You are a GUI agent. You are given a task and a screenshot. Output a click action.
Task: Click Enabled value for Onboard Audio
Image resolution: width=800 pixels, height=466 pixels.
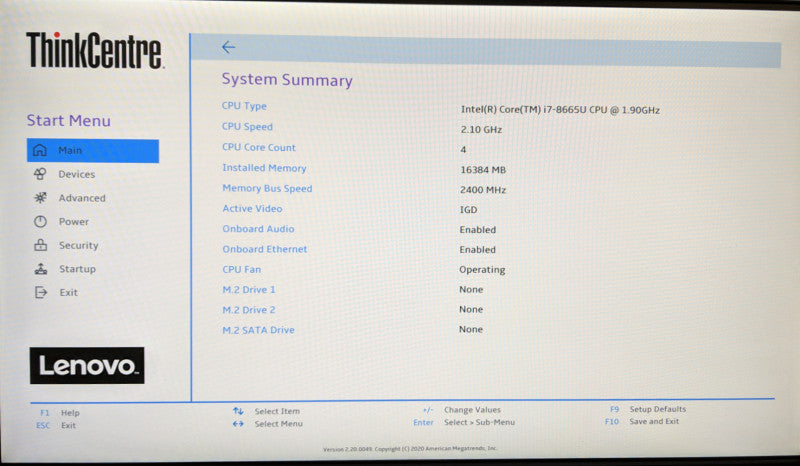[478, 230]
